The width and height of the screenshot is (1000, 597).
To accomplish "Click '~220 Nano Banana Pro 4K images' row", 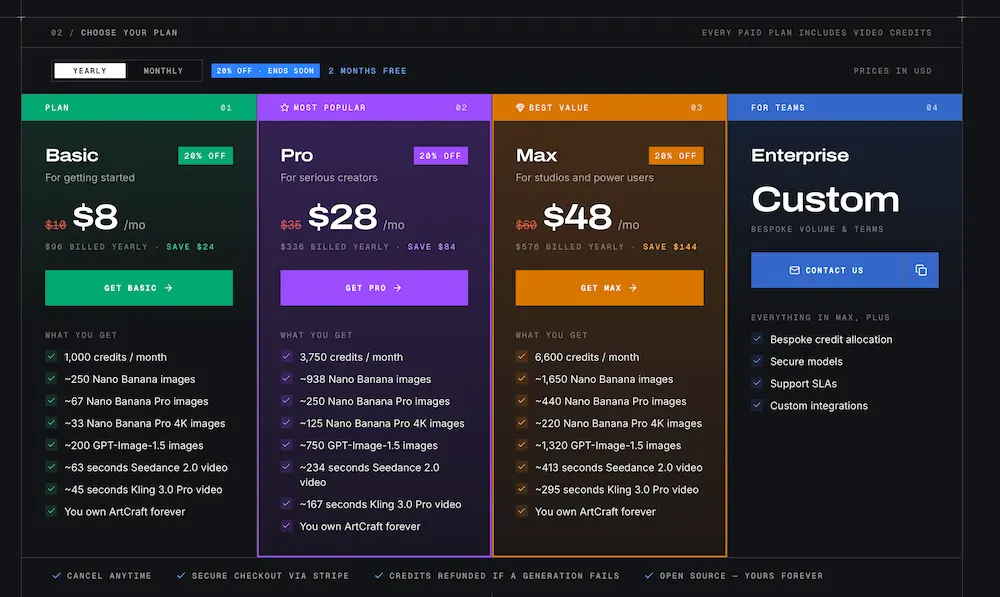I will [609, 424].
